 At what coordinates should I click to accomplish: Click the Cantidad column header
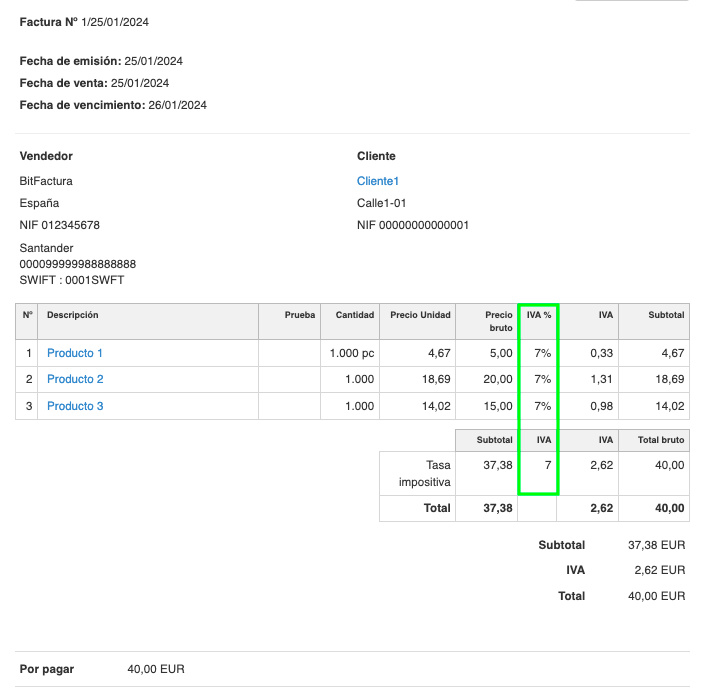pyautogui.click(x=355, y=315)
